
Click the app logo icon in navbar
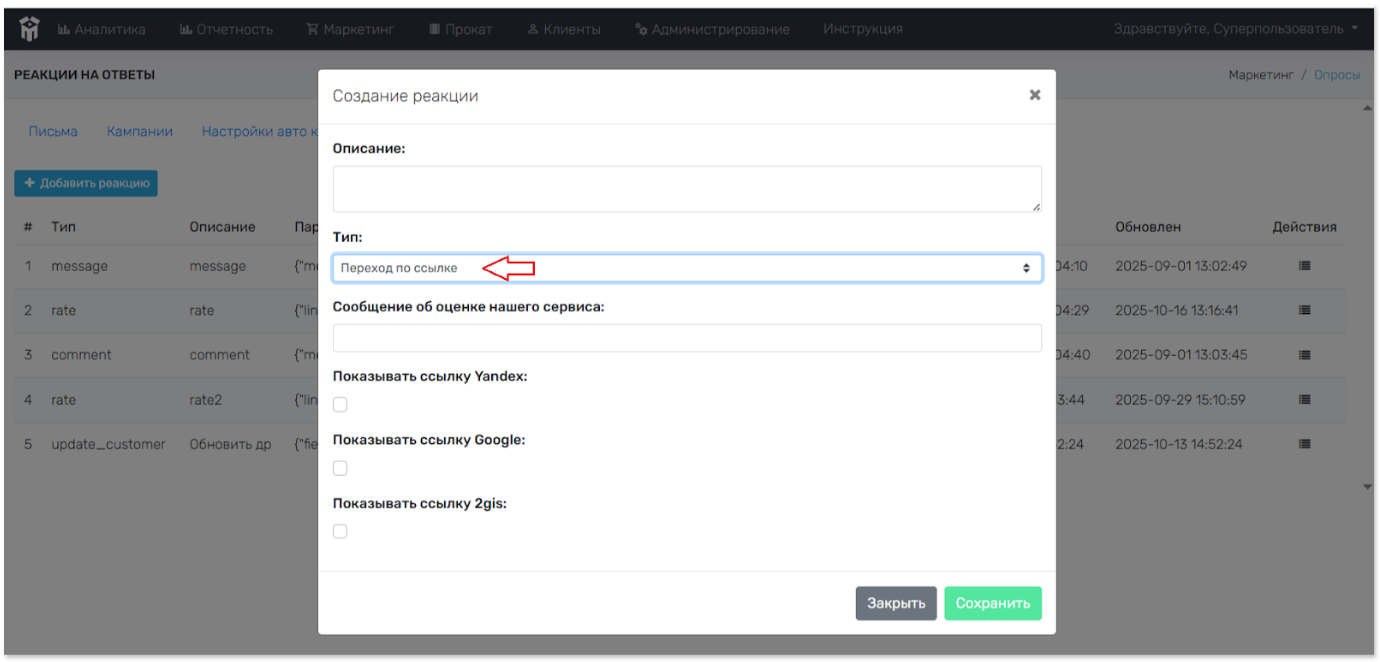click(x=29, y=29)
